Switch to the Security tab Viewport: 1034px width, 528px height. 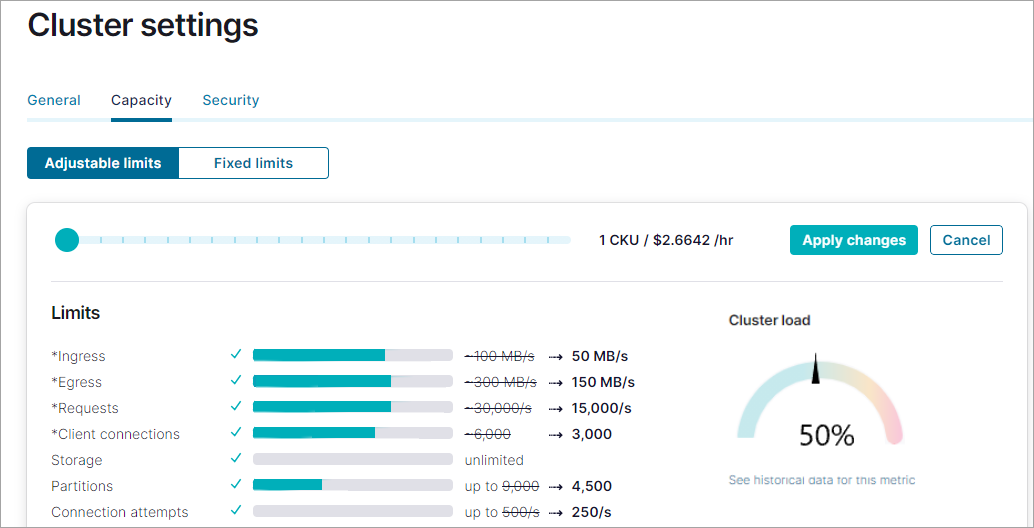pyautogui.click(x=230, y=100)
